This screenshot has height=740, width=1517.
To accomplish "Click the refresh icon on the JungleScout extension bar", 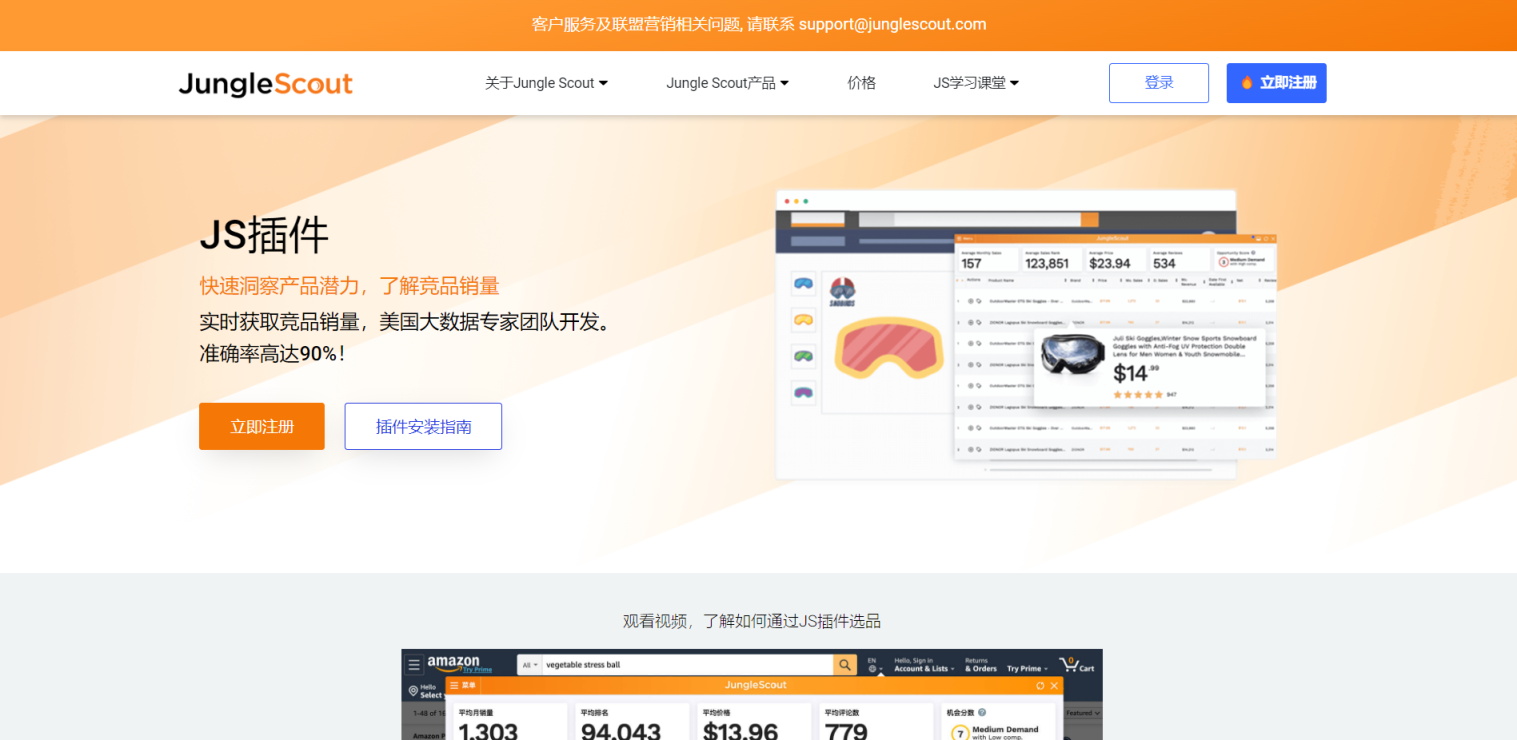I will click(1040, 685).
